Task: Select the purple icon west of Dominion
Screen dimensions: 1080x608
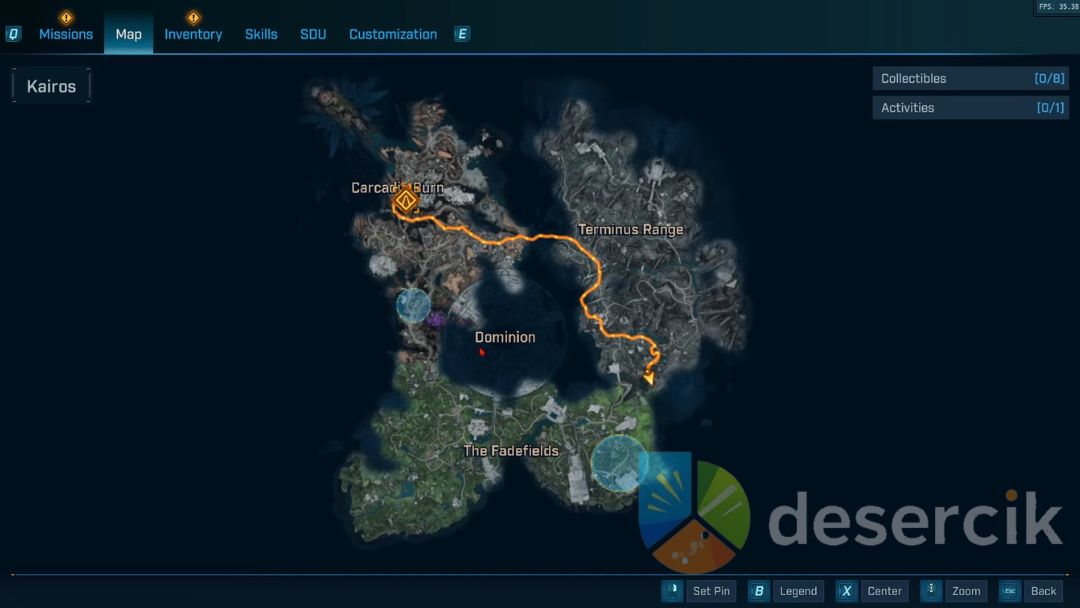Action: point(435,320)
